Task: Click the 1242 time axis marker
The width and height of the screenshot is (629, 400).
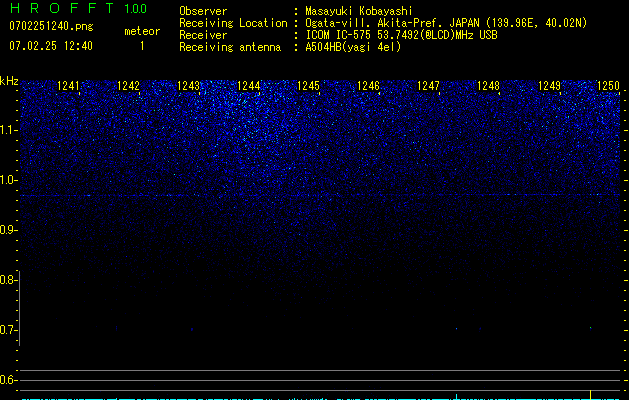Action: point(128,85)
